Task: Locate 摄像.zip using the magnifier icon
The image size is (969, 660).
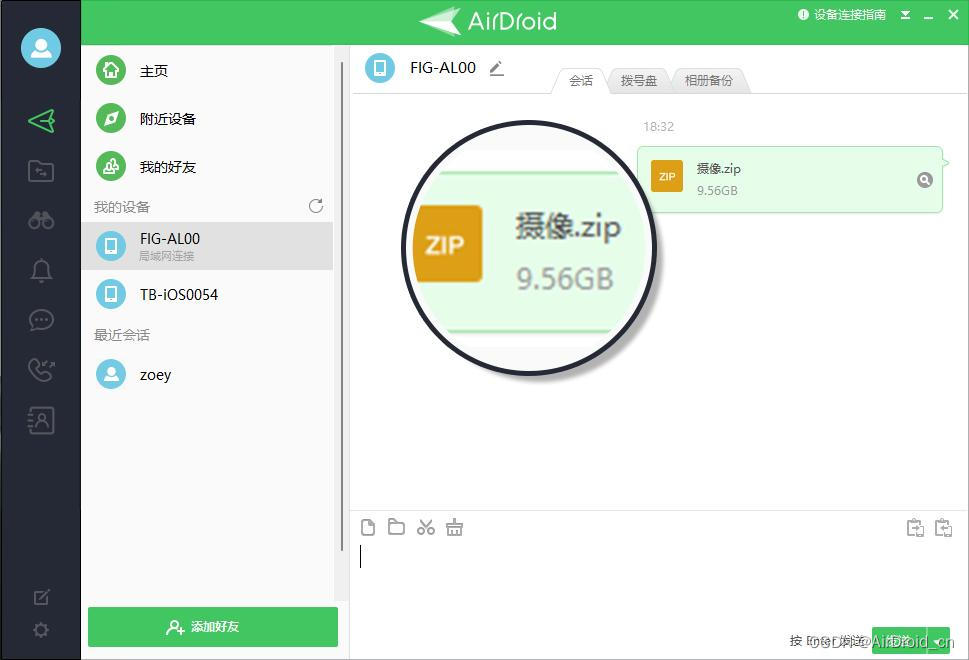Action: coord(925,180)
